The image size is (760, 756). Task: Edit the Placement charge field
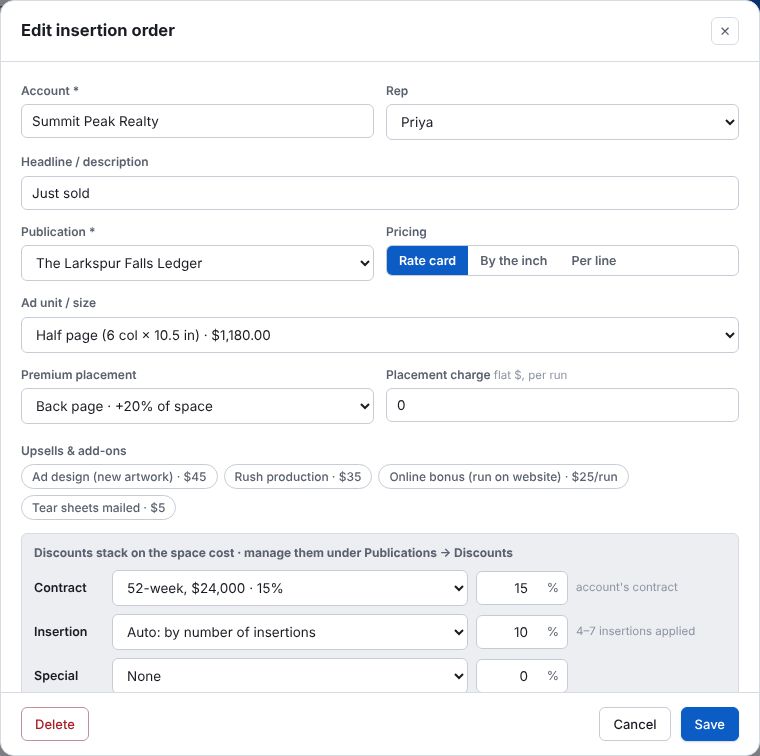coord(562,405)
